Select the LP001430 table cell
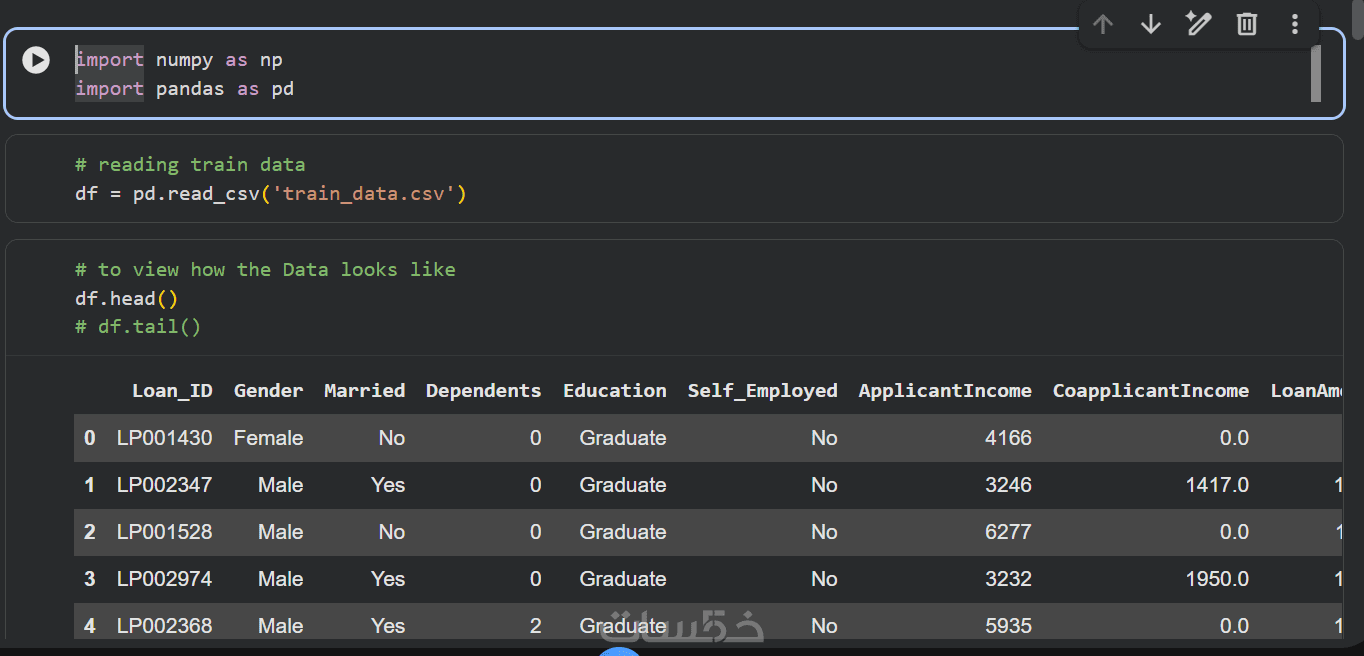 pyautogui.click(x=164, y=438)
